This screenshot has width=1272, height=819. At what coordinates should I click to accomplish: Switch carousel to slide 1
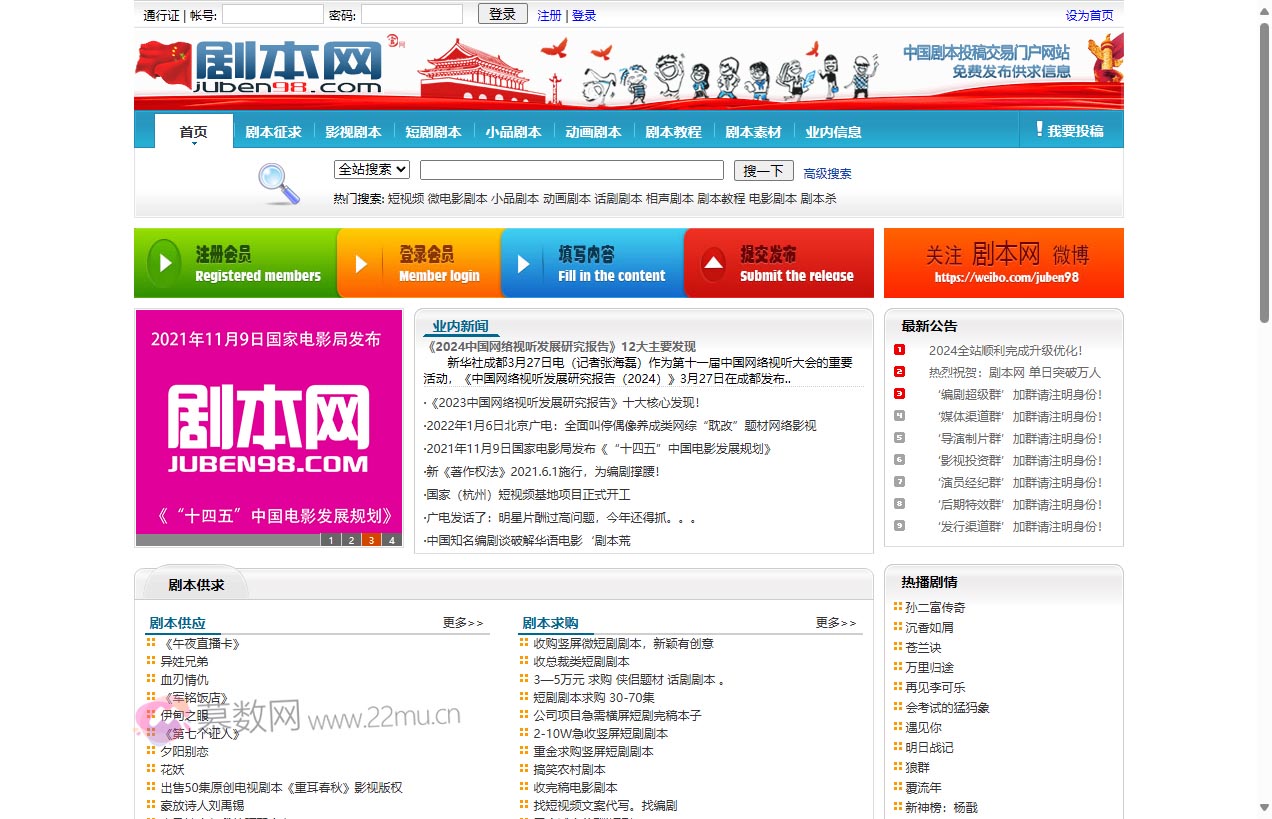coord(330,540)
